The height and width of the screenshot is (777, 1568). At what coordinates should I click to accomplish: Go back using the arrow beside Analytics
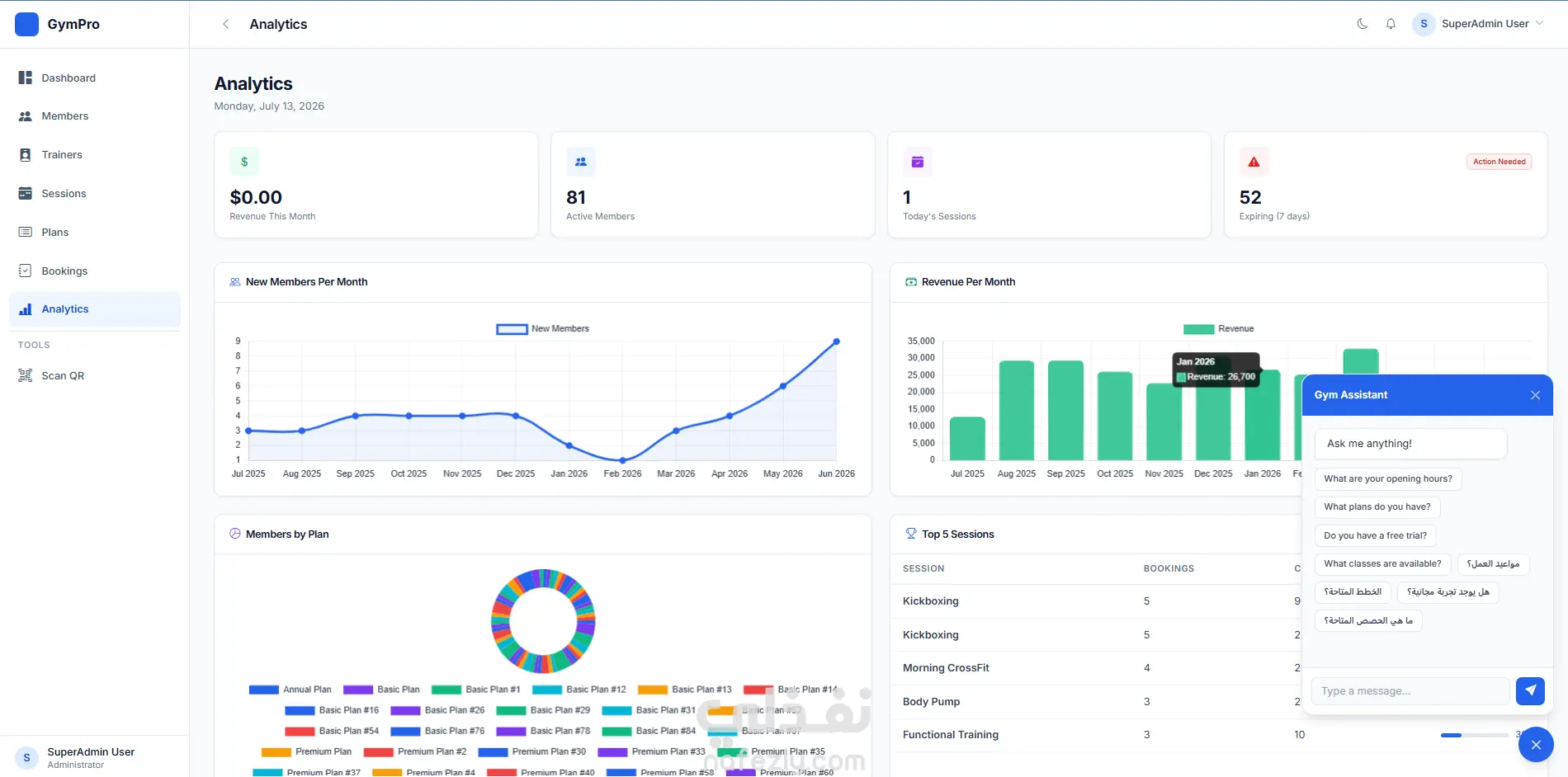[x=225, y=24]
